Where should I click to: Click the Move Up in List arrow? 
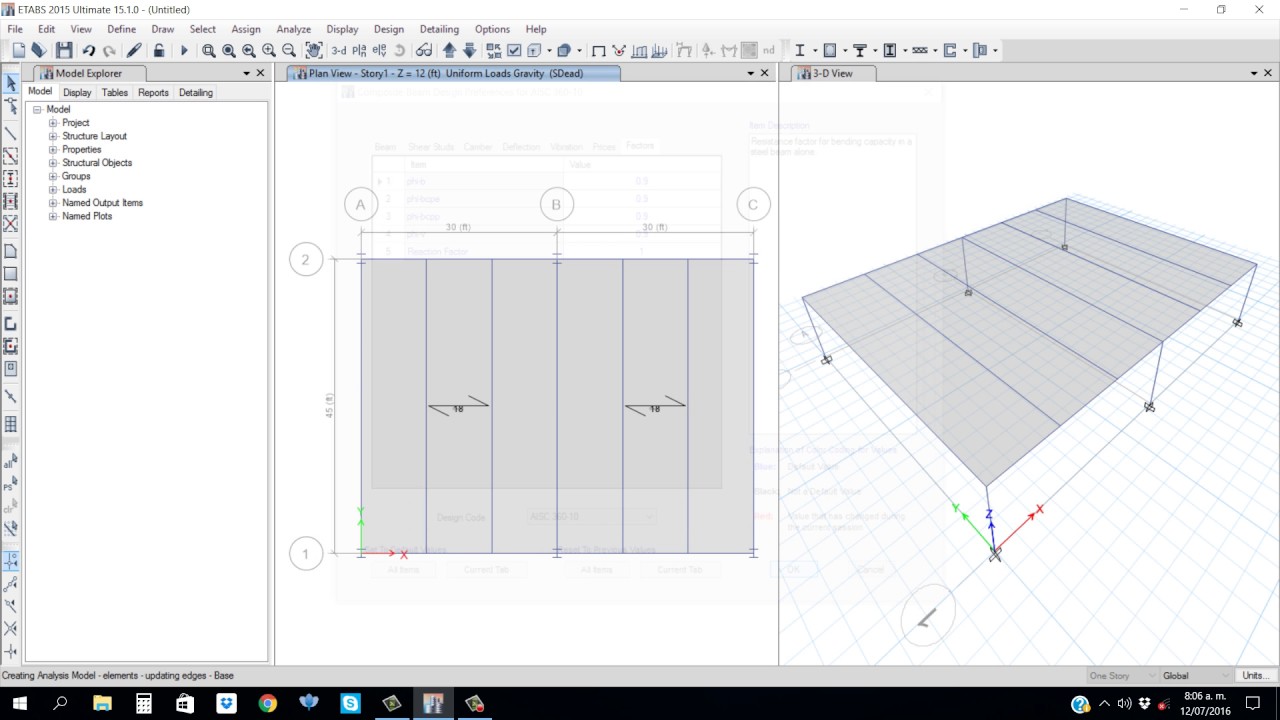[x=449, y=50]
